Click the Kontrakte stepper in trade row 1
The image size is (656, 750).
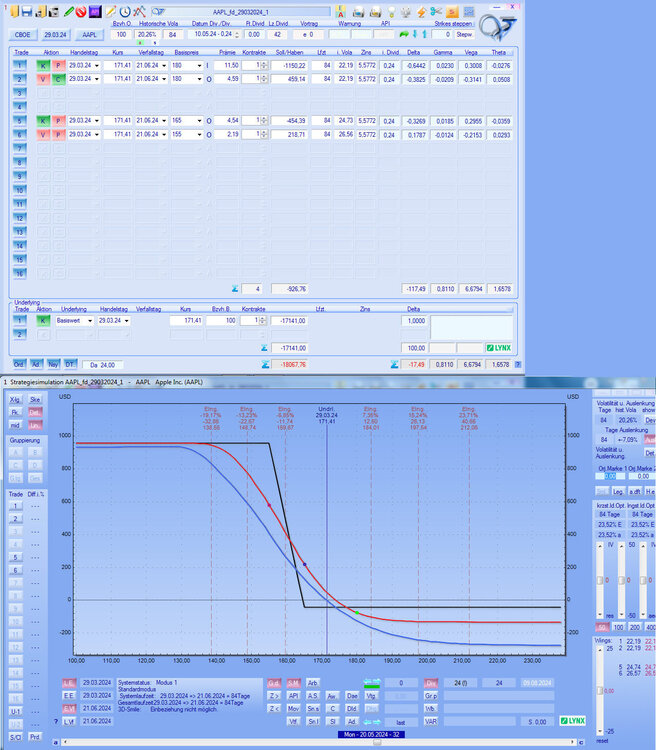tap(264, 66)
